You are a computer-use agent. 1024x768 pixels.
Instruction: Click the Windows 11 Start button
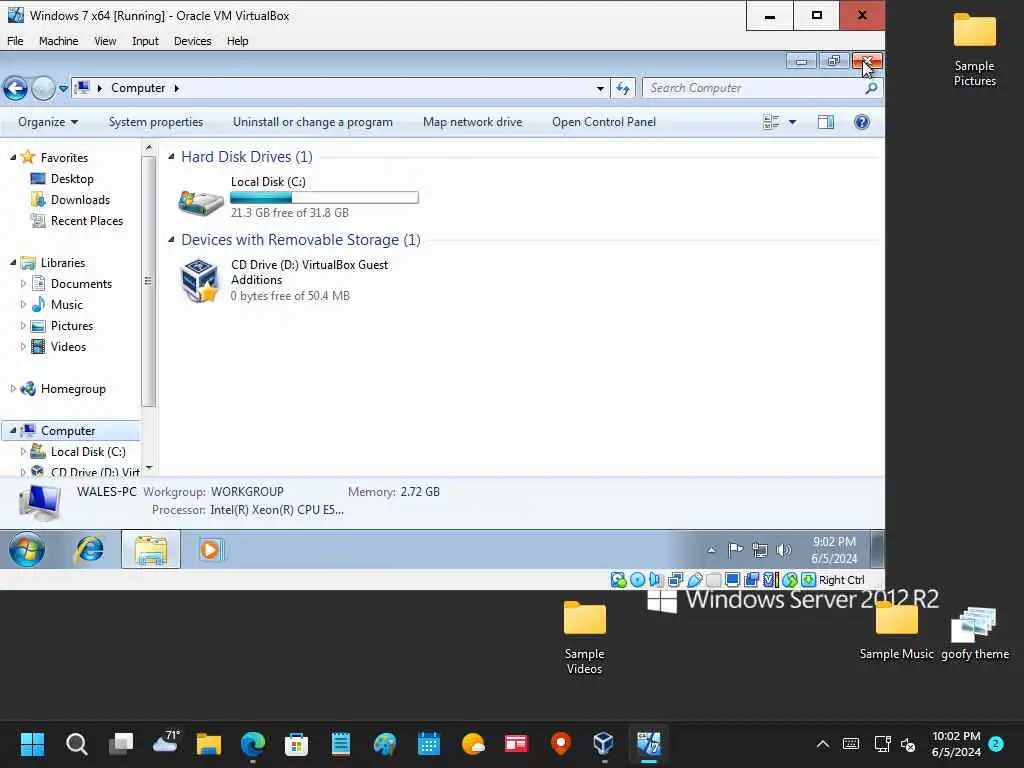click(32, 744)
